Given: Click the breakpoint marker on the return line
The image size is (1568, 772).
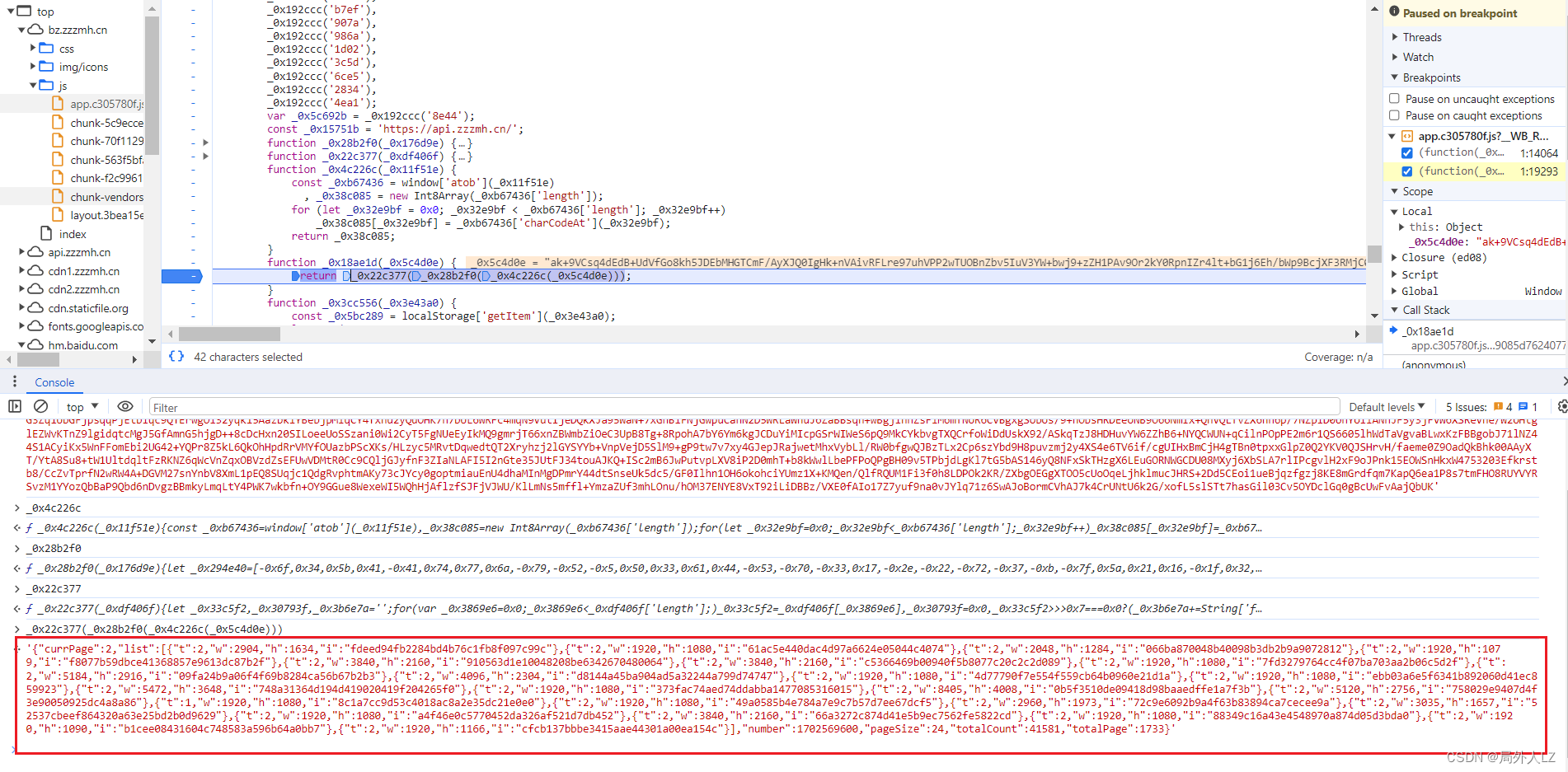Looking at the screenshot, I should click(181, 276).
